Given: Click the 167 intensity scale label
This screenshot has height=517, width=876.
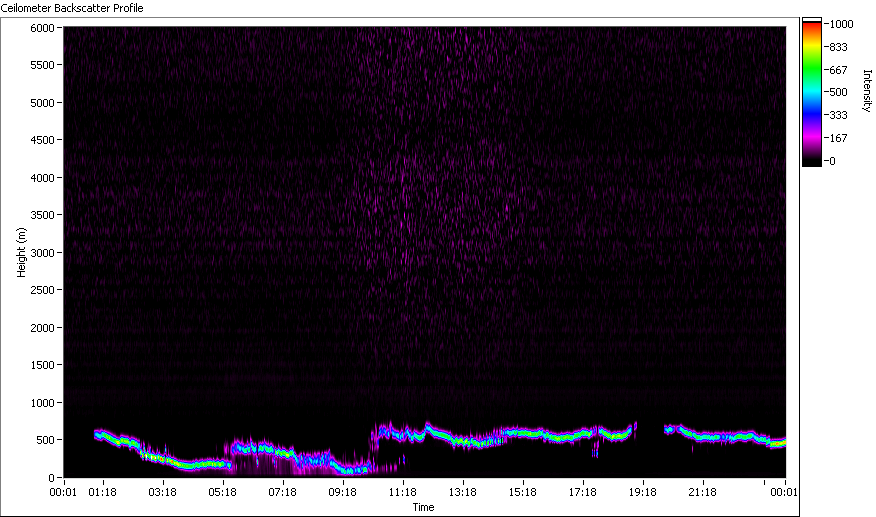Looking at the screenshot, I should click(839, 138).
